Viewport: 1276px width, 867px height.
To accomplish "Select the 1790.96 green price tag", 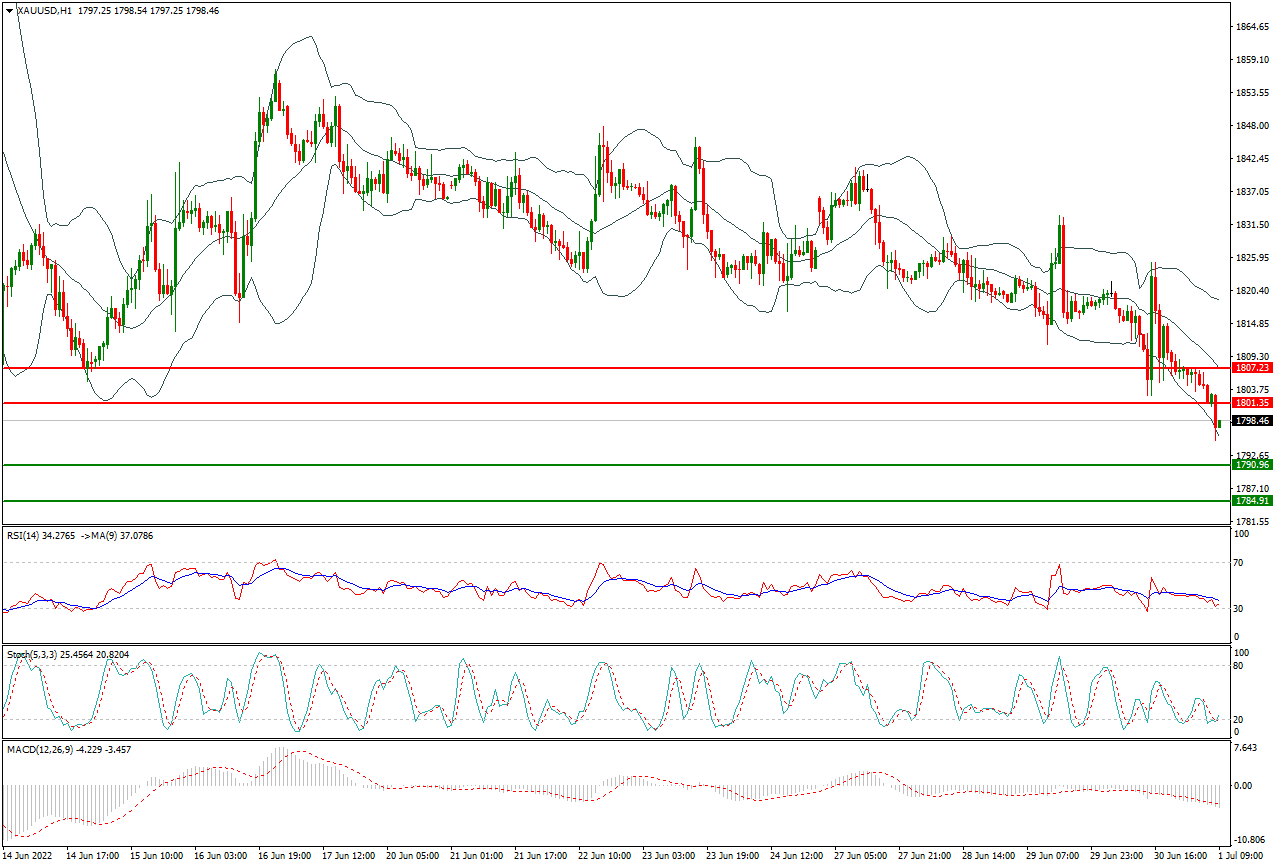I will click(1252, 465).
